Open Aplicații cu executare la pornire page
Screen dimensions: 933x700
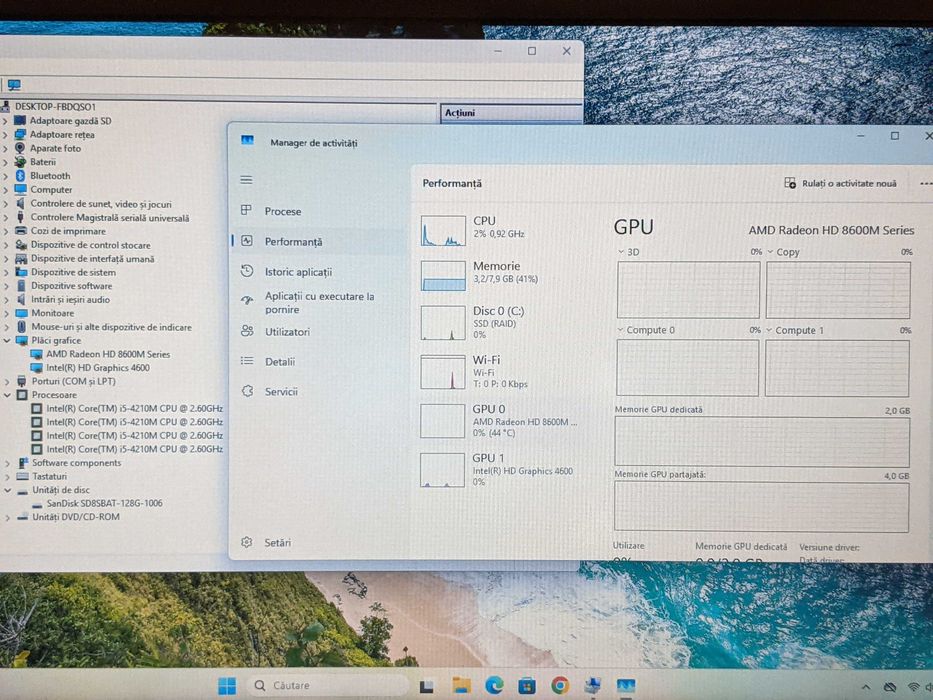tap(320, 302)
